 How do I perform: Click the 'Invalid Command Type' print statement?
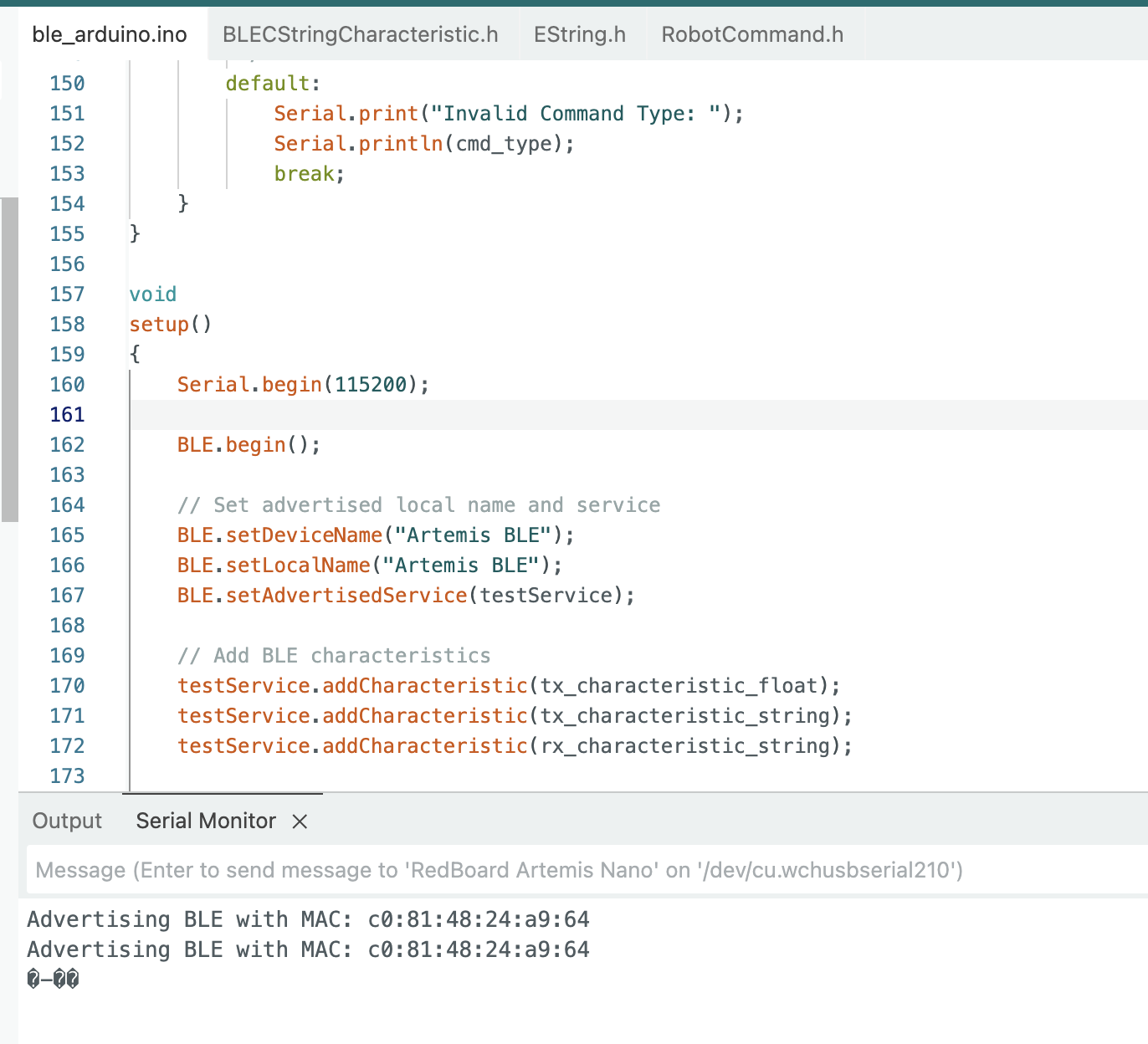(508, 114)
